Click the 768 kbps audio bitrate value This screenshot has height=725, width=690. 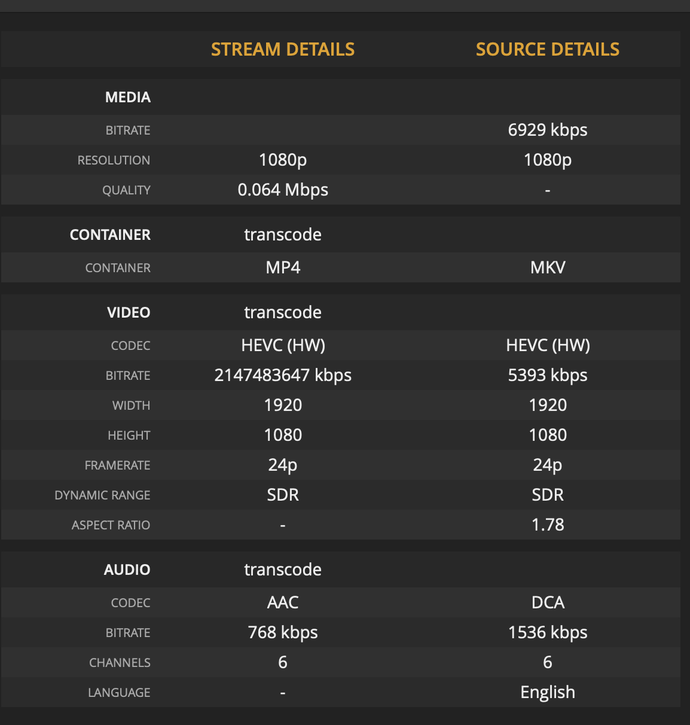pyautogui.click(x=283, y=633)
